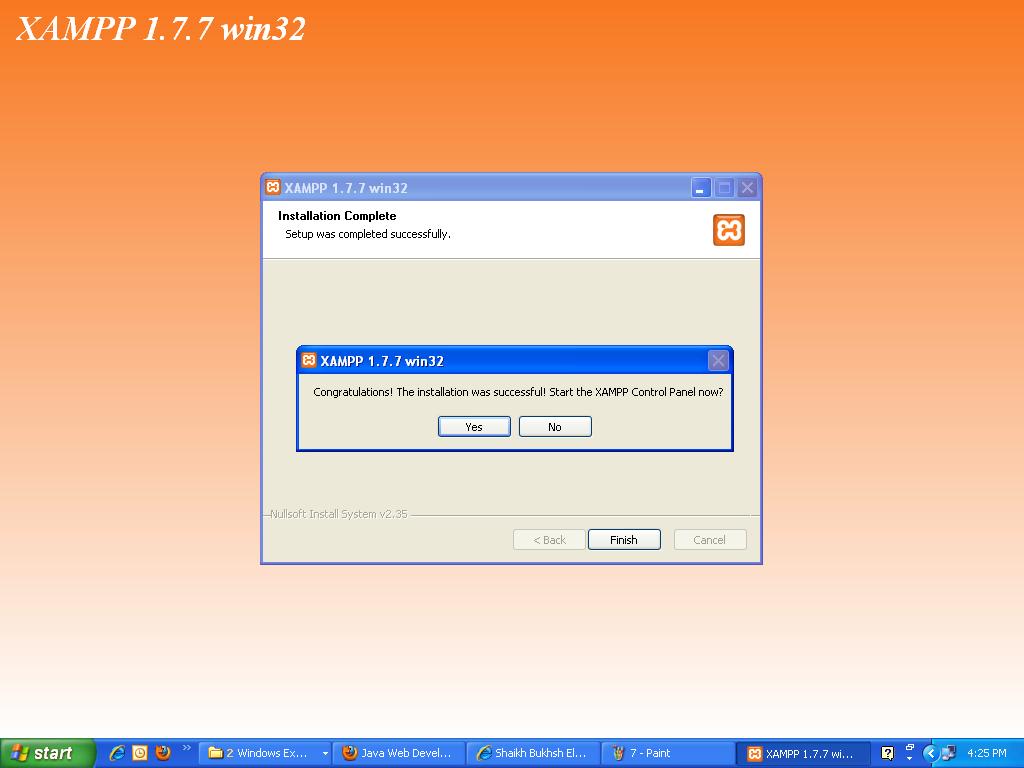1024x768 pixels.
Task: Click the display settings icon in the system tray
Action: pos(908,748)
